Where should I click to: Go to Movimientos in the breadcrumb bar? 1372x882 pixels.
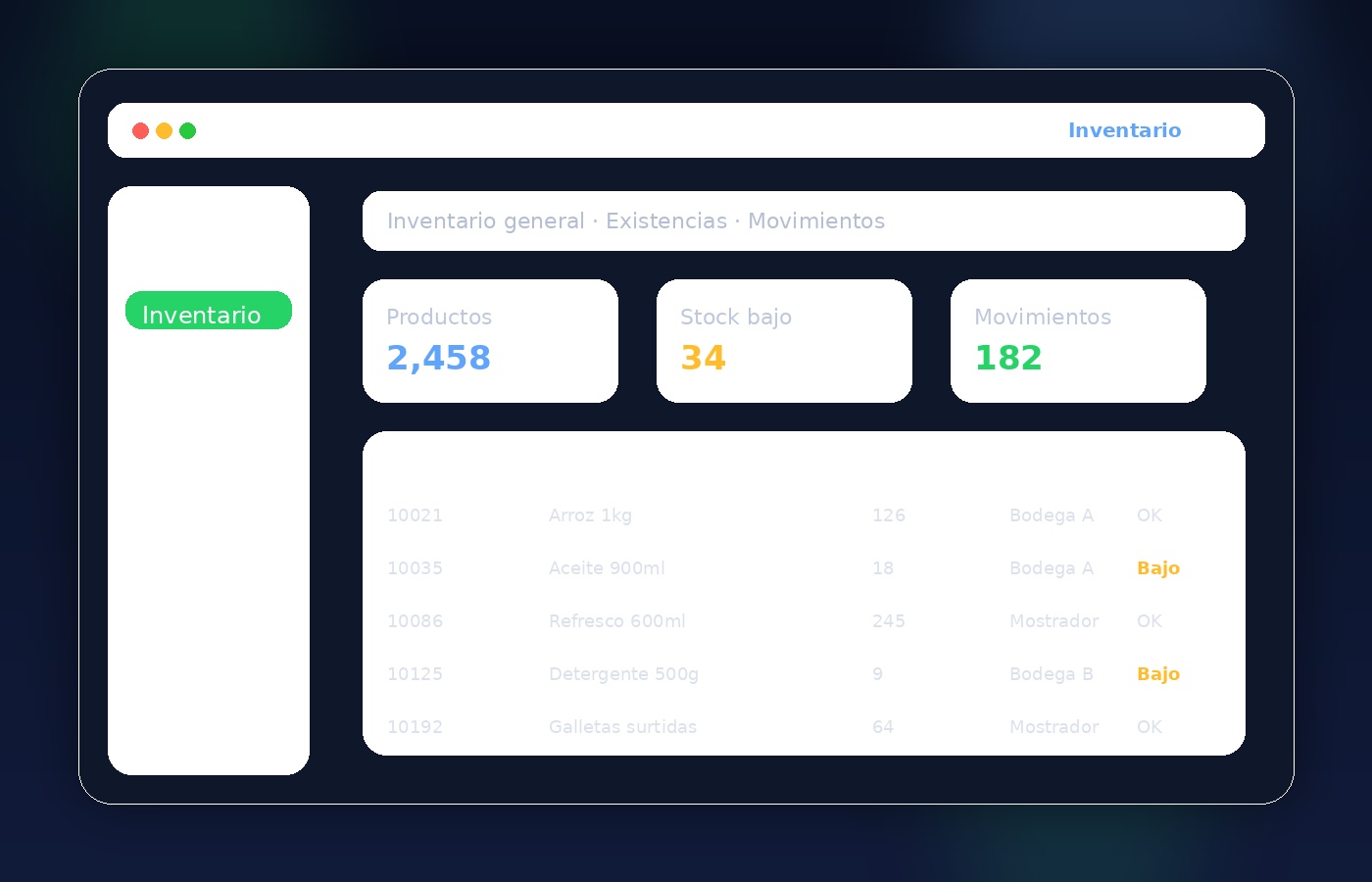pos(815,221)
